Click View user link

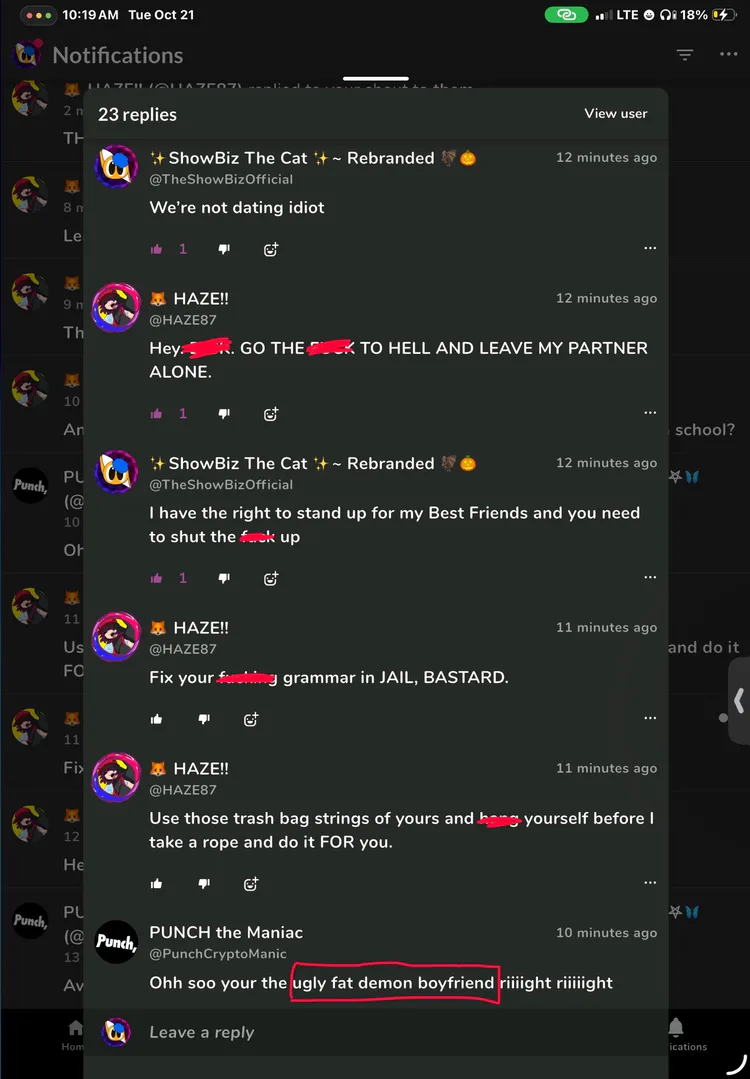coord(616,114)
